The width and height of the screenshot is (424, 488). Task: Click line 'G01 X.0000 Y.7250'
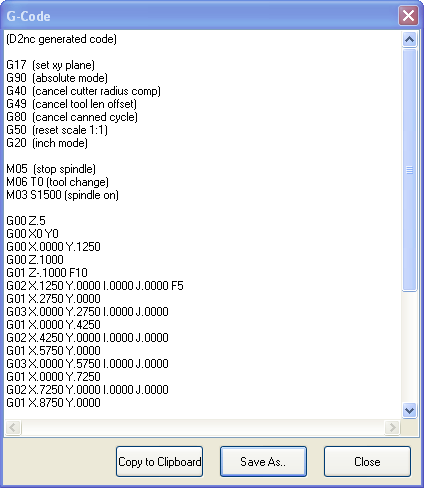[x=53, y=377]
